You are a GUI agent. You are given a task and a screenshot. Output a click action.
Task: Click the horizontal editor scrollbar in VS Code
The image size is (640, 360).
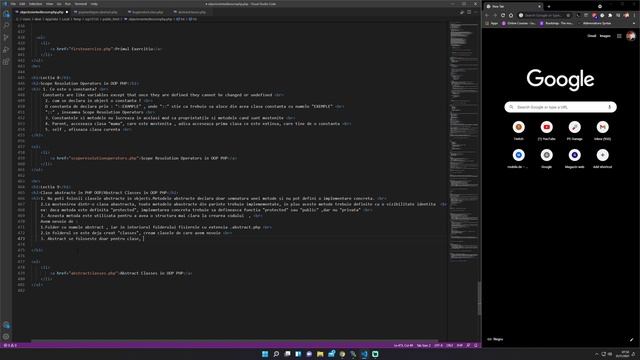pyautogui.click(x=235, y=341)
